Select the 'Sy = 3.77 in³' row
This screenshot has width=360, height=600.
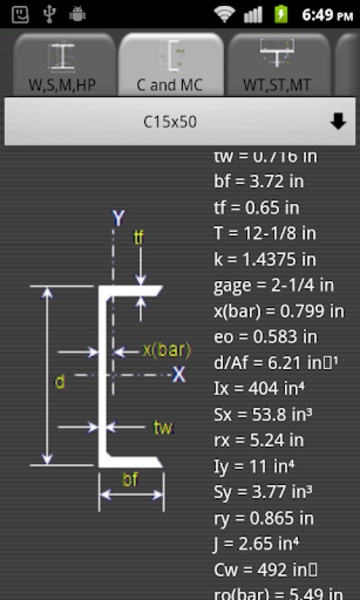(x=262, y=492)
